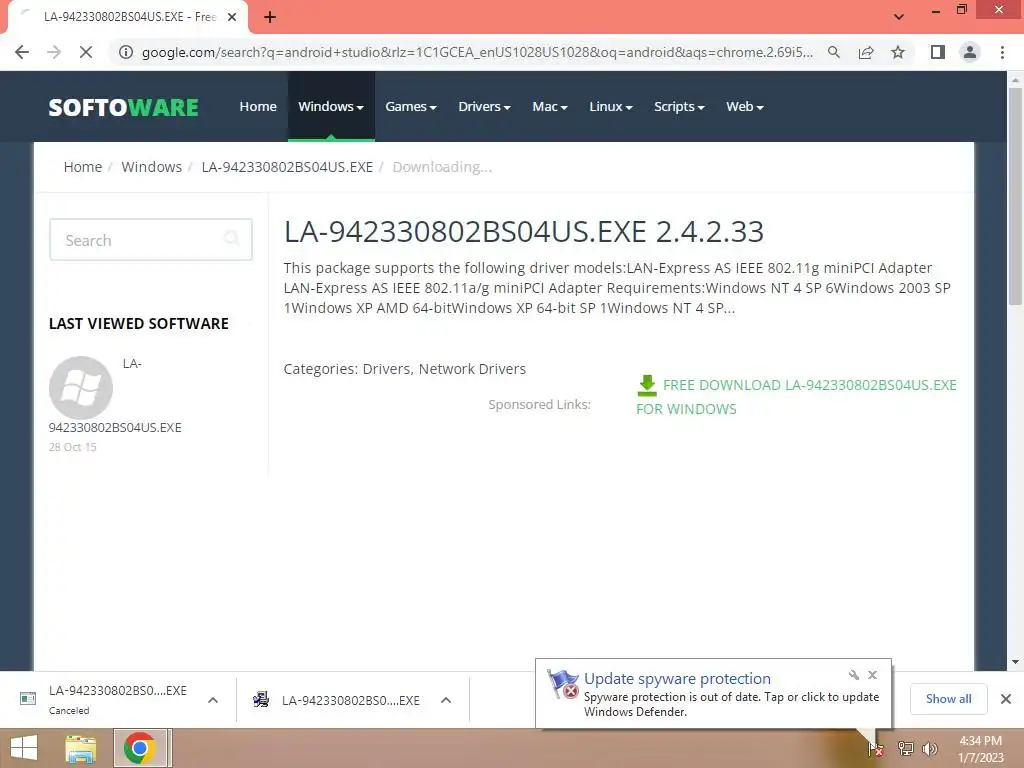This screenshot has width=1024, height=768.
Task: Open network status tray icon
Action: pos(906,749)
